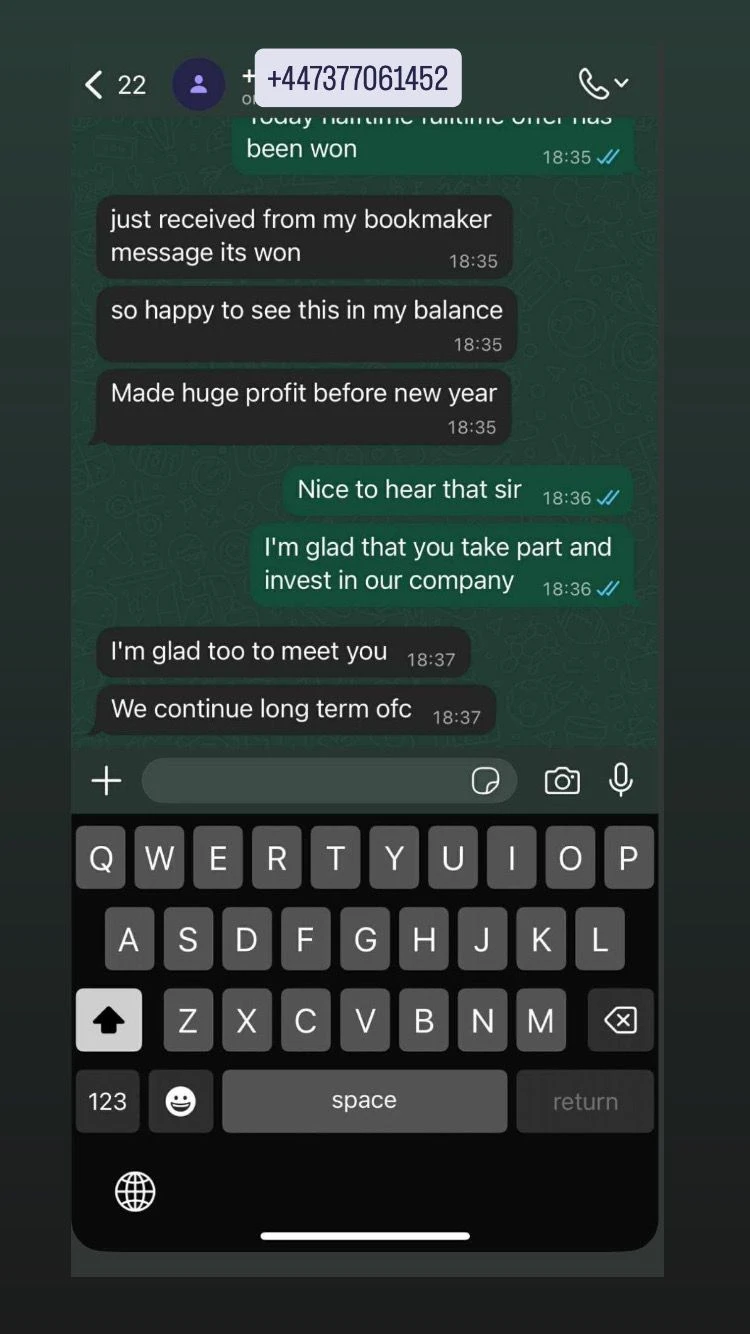The width and height of the screenshot is (750, 1334).
Task: Launch the camera icon
Action: [562, 781]
